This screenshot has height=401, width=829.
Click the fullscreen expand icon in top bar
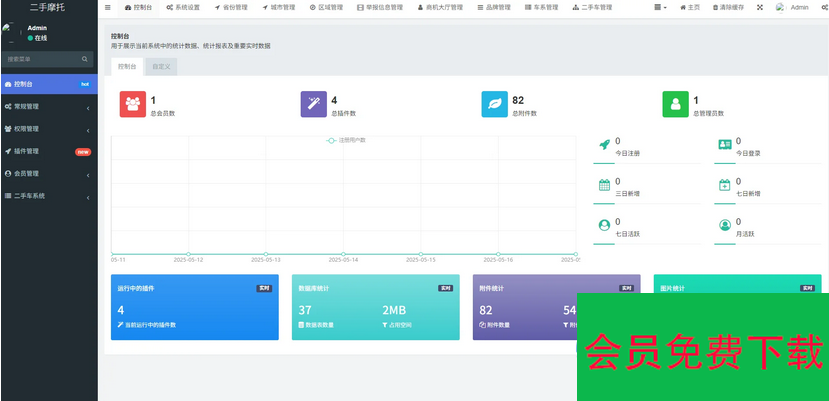click(x=759, y=7)
